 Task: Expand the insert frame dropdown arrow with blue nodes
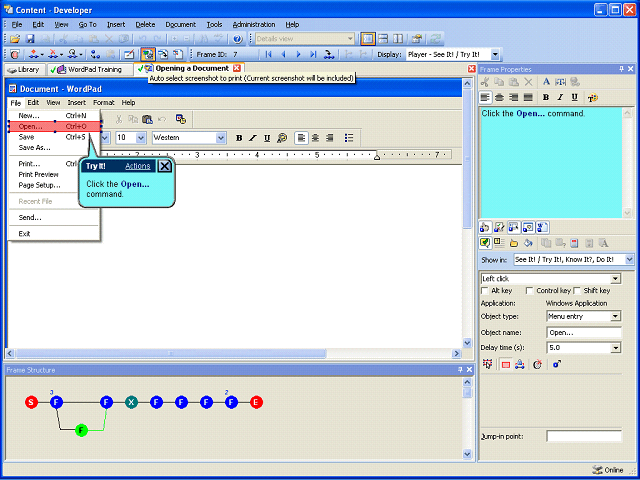coord(42,54)
